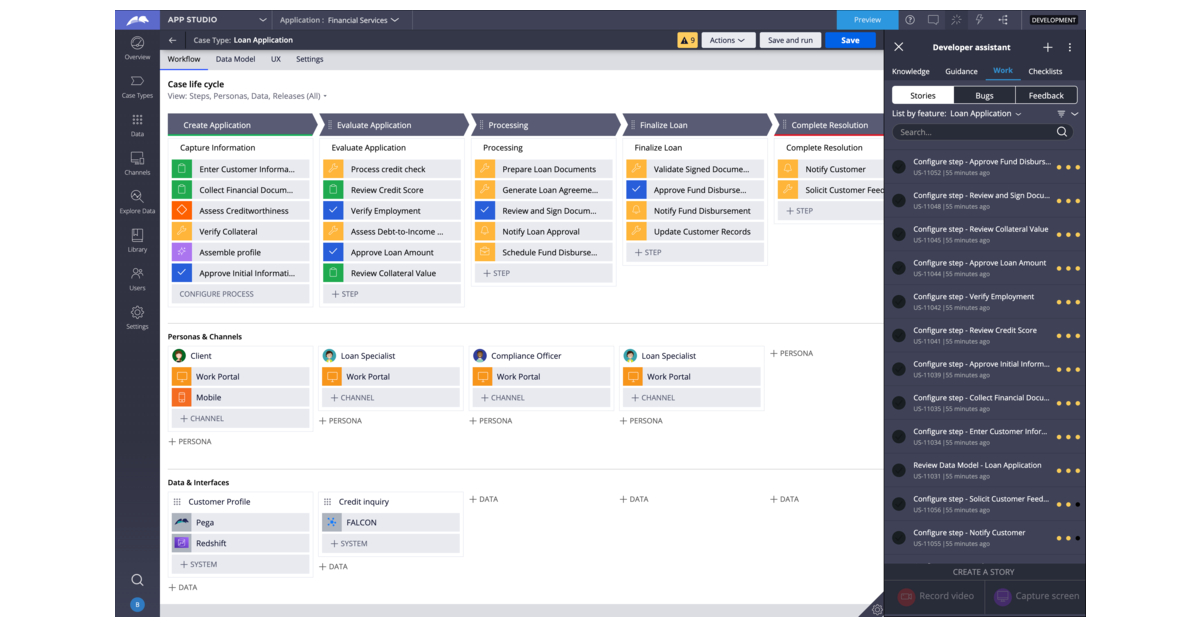Click the CREATE A STORY button

[x=984, y=571]
